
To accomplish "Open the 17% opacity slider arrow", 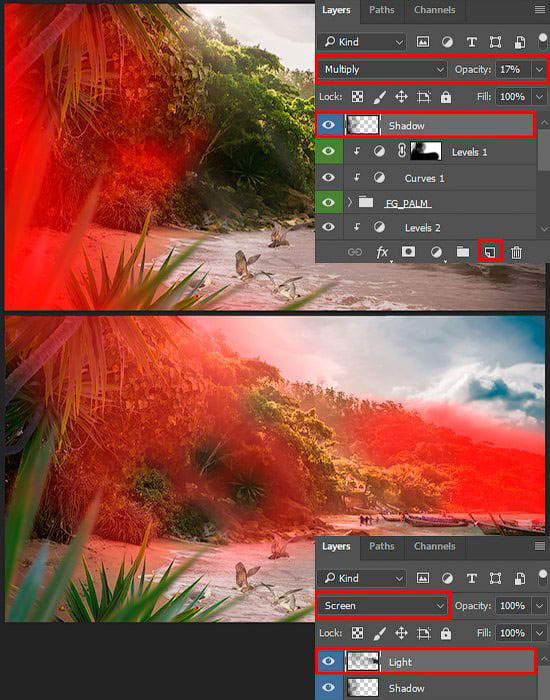I will [x=539, y=70].
